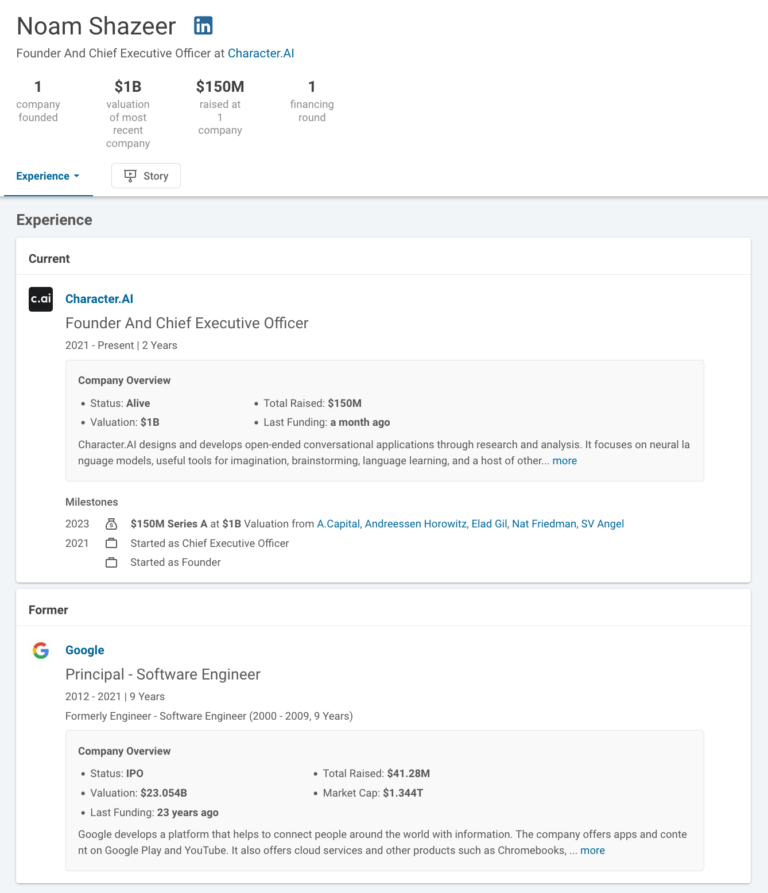The width and height of the screenshot is (768, 893).
Task: Click the funding round icon next to 2023 milestone
Action: click(x=113, y=523)
